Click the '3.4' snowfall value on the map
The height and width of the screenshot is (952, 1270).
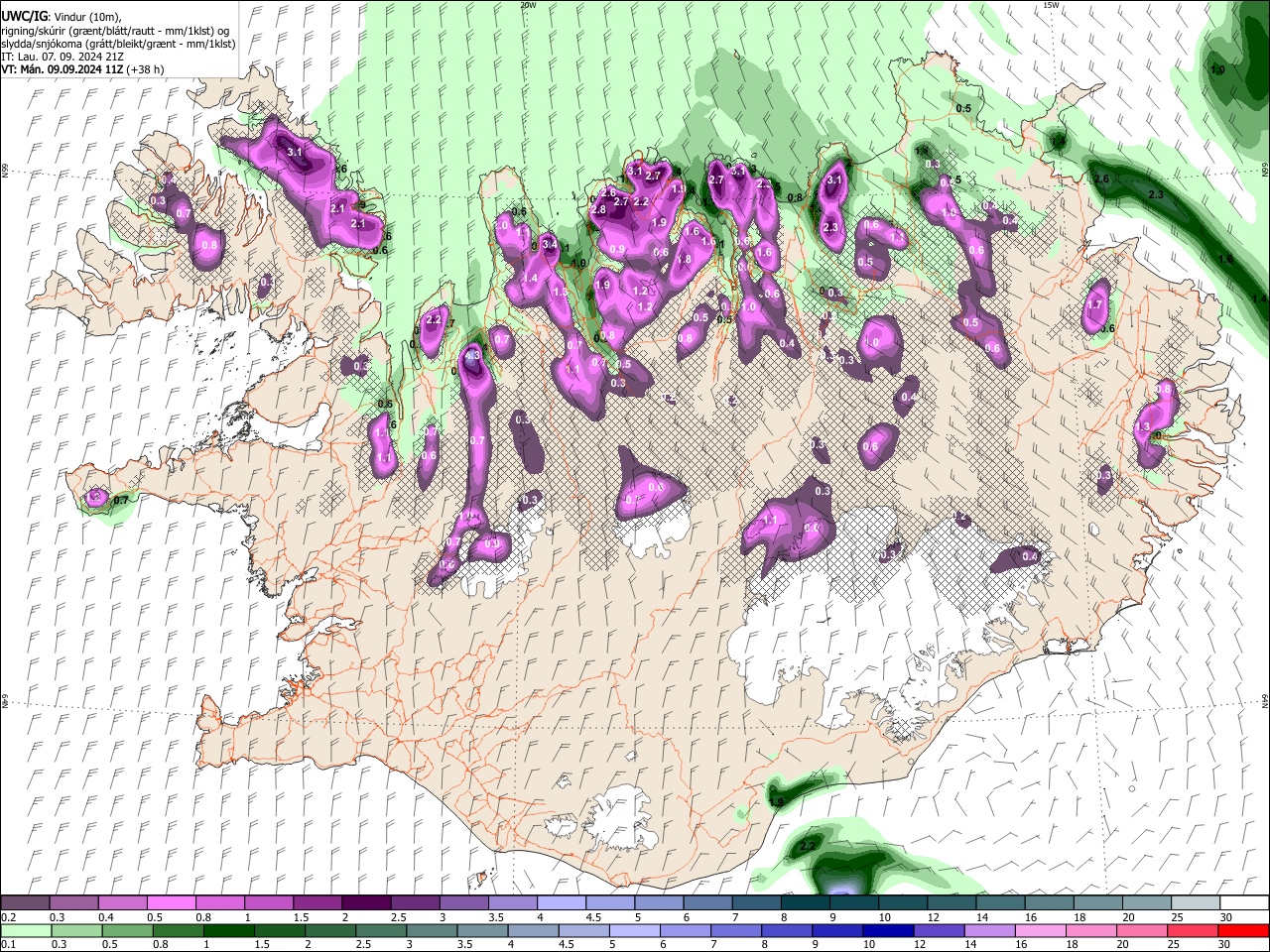click(x=550, y=244)
